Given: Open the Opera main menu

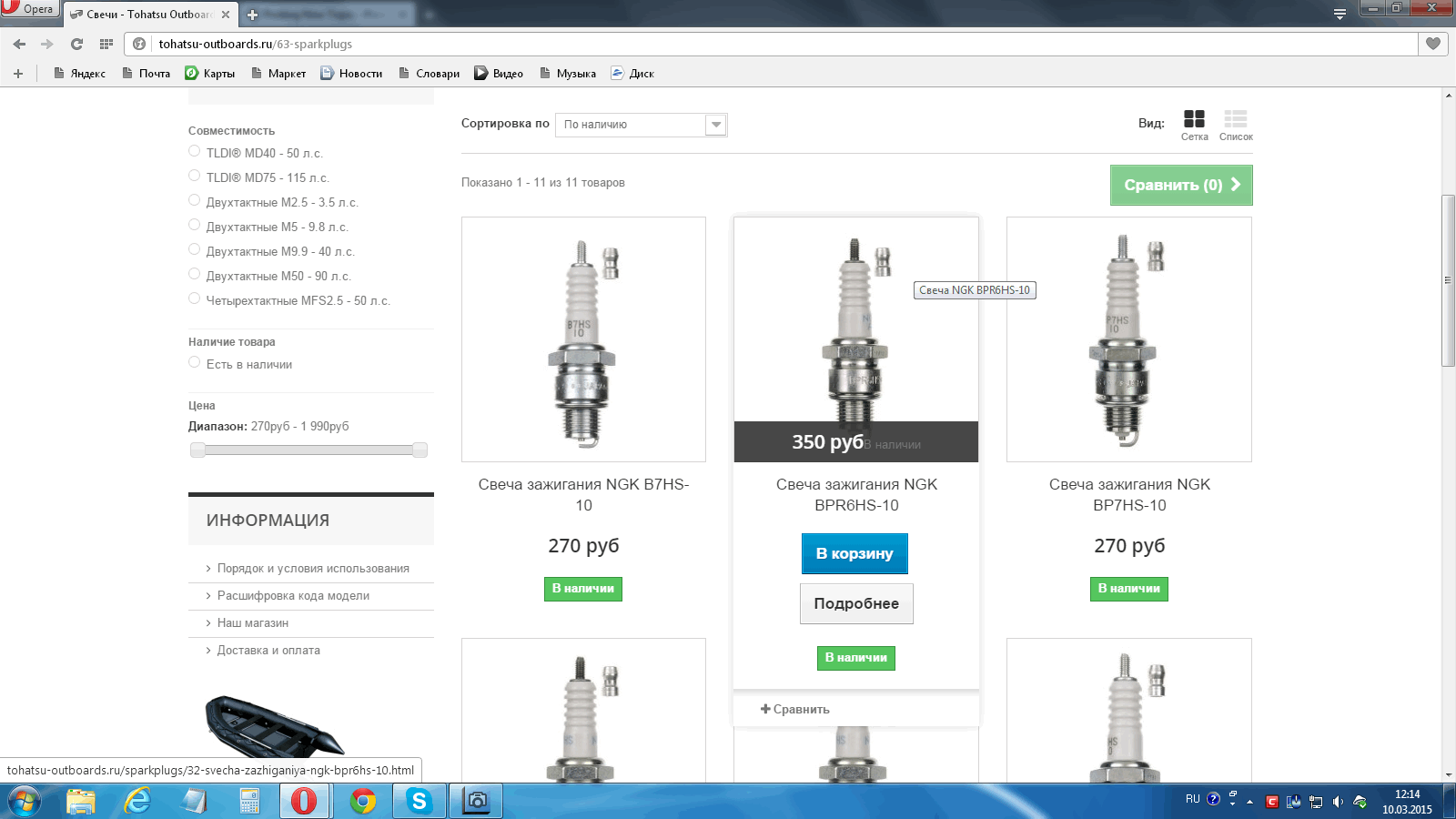Looking at the screenshot, I should [29, 9].
